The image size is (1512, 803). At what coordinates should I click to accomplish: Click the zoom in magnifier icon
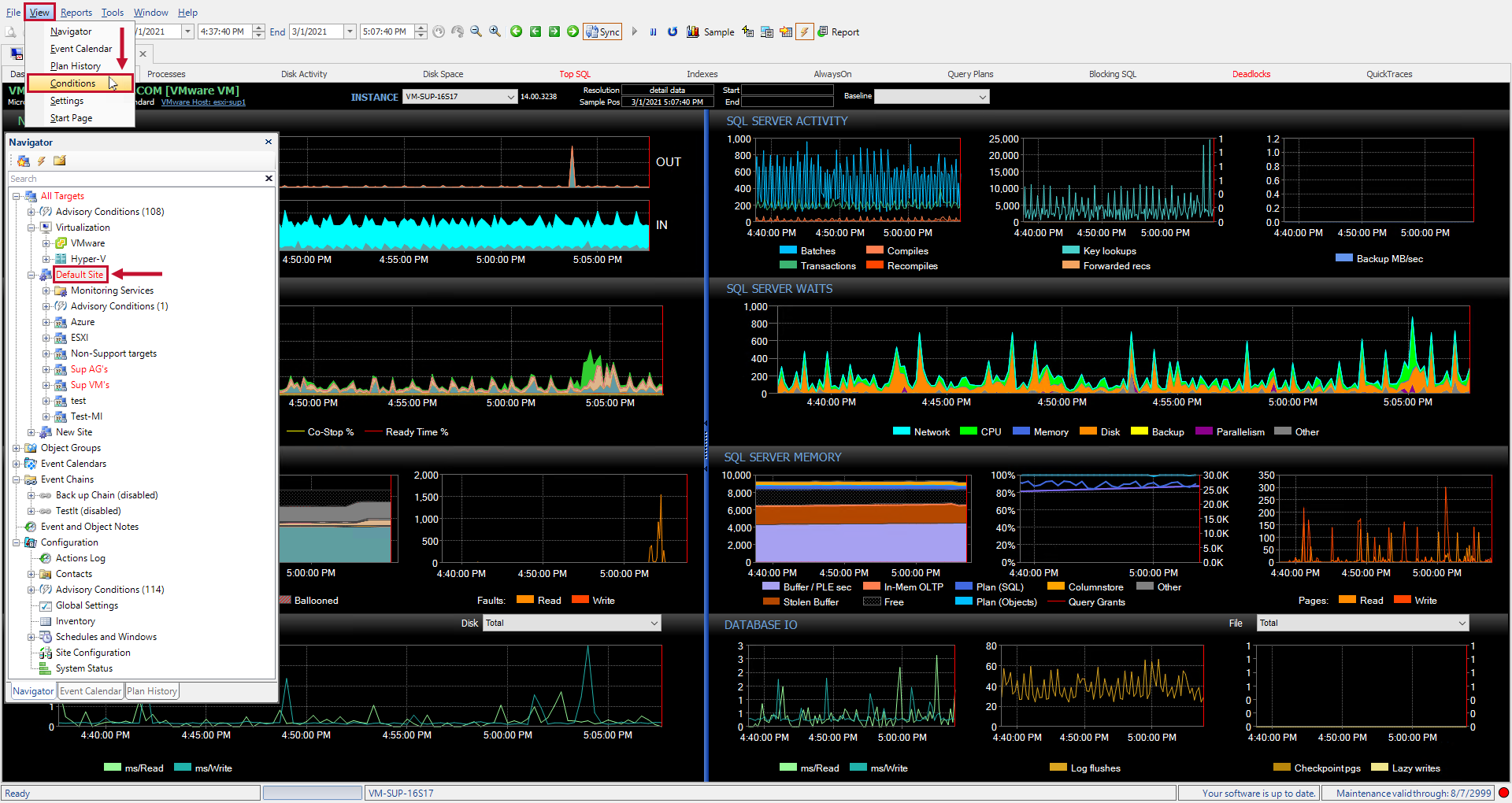[495, 31]
